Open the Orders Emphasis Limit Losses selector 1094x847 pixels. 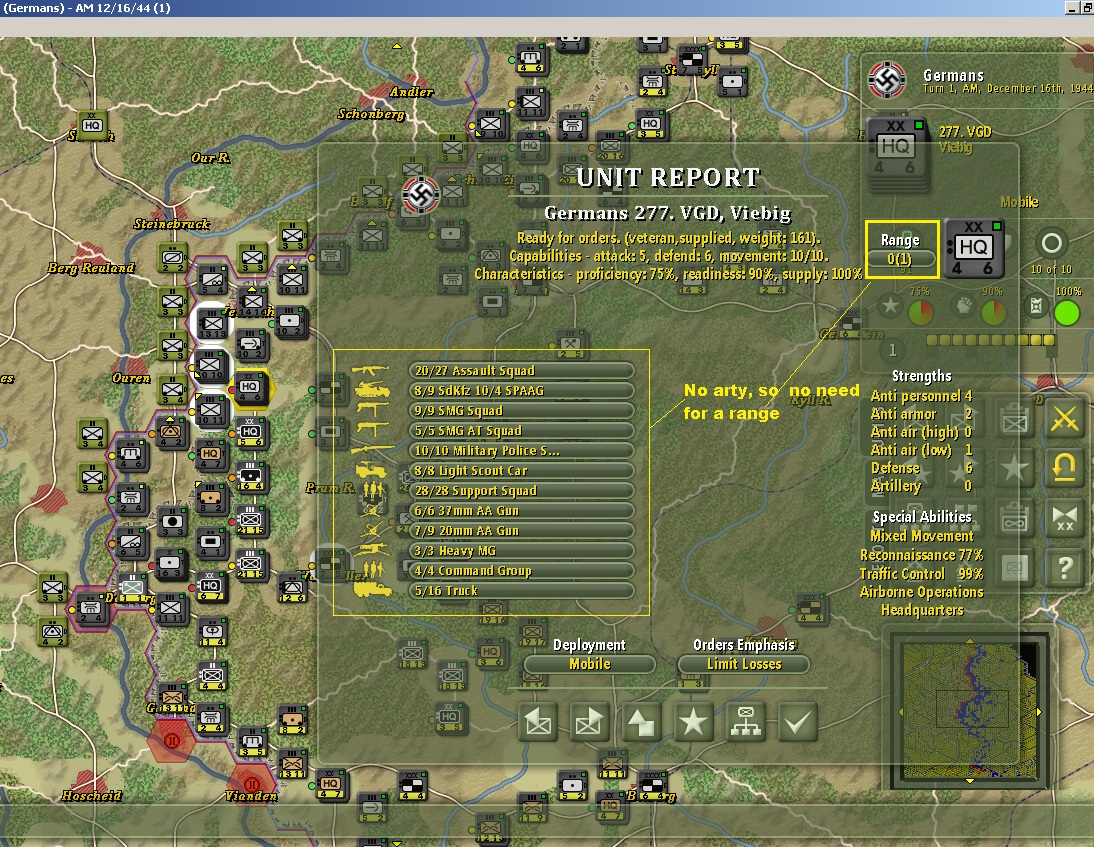[x=744, y=664]
